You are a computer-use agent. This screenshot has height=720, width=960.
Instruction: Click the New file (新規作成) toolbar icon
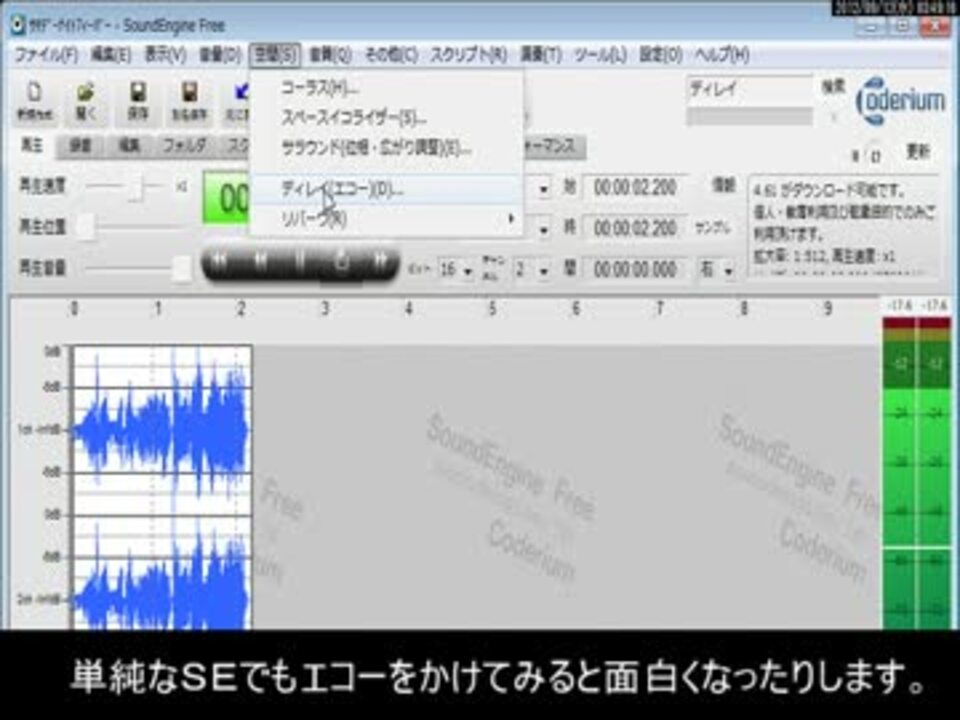point(34,100)
